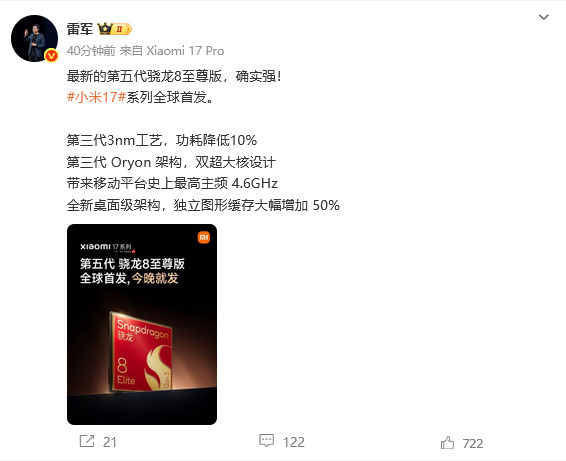Screen dimensions: 566x461
Task: Click the 第五代 骁龙8至尊版 poster headline
Action: (132, 264)
